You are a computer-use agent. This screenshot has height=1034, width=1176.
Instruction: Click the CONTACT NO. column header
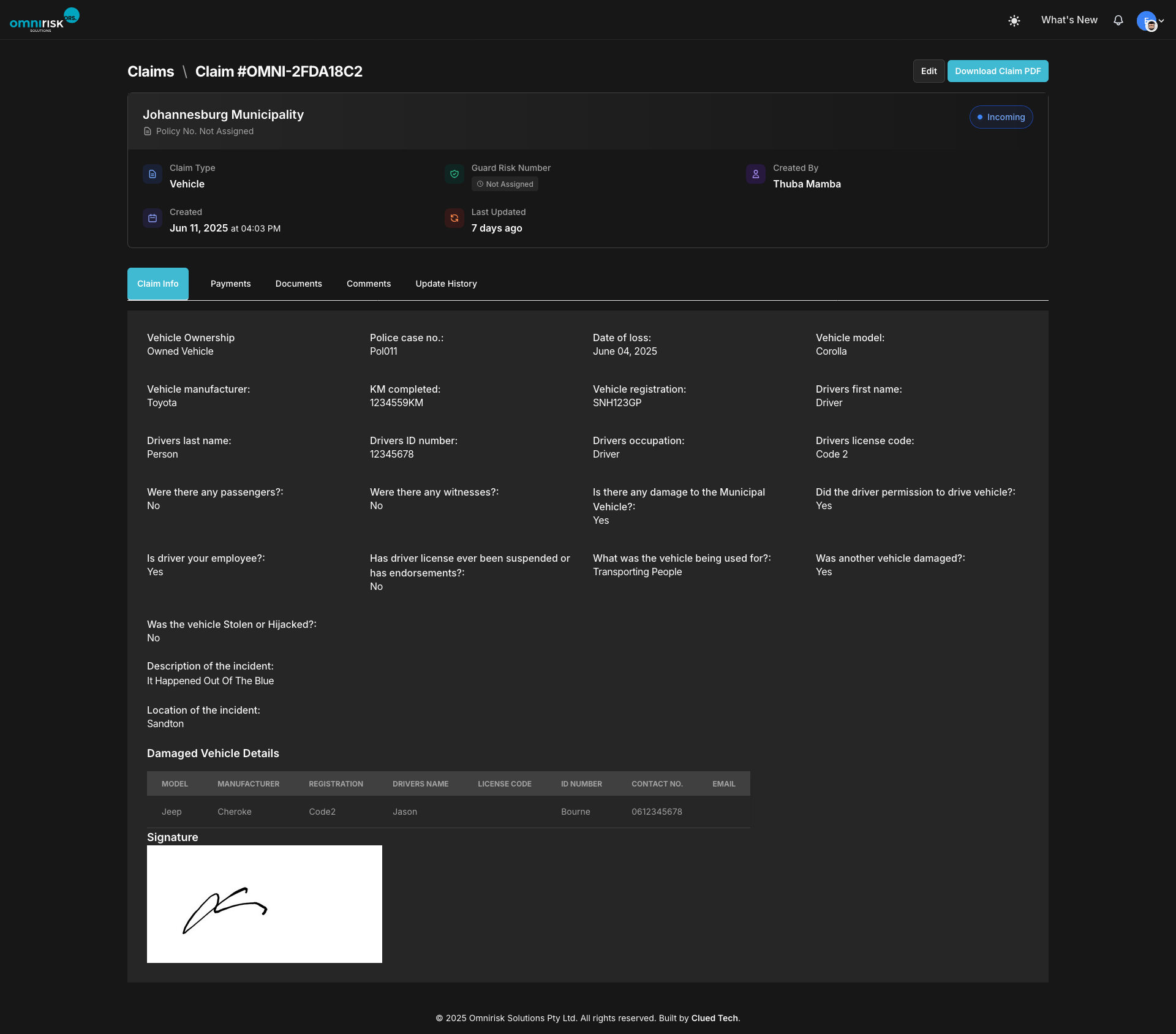coord(657,784)
